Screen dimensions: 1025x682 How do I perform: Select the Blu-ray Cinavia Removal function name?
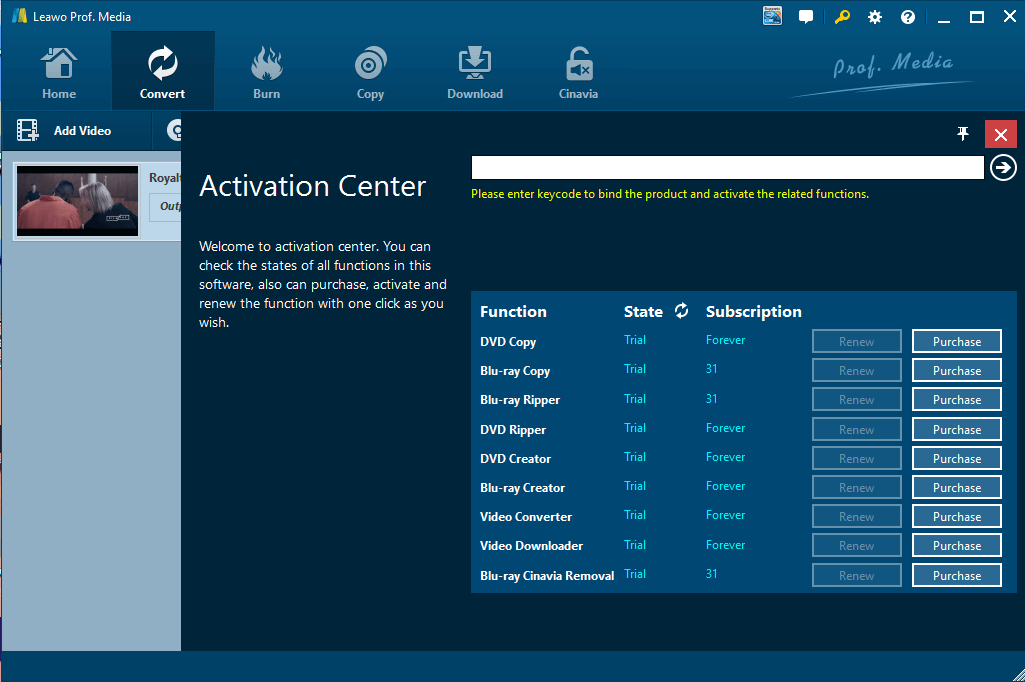pyautogui.click(x=547, y=576)
